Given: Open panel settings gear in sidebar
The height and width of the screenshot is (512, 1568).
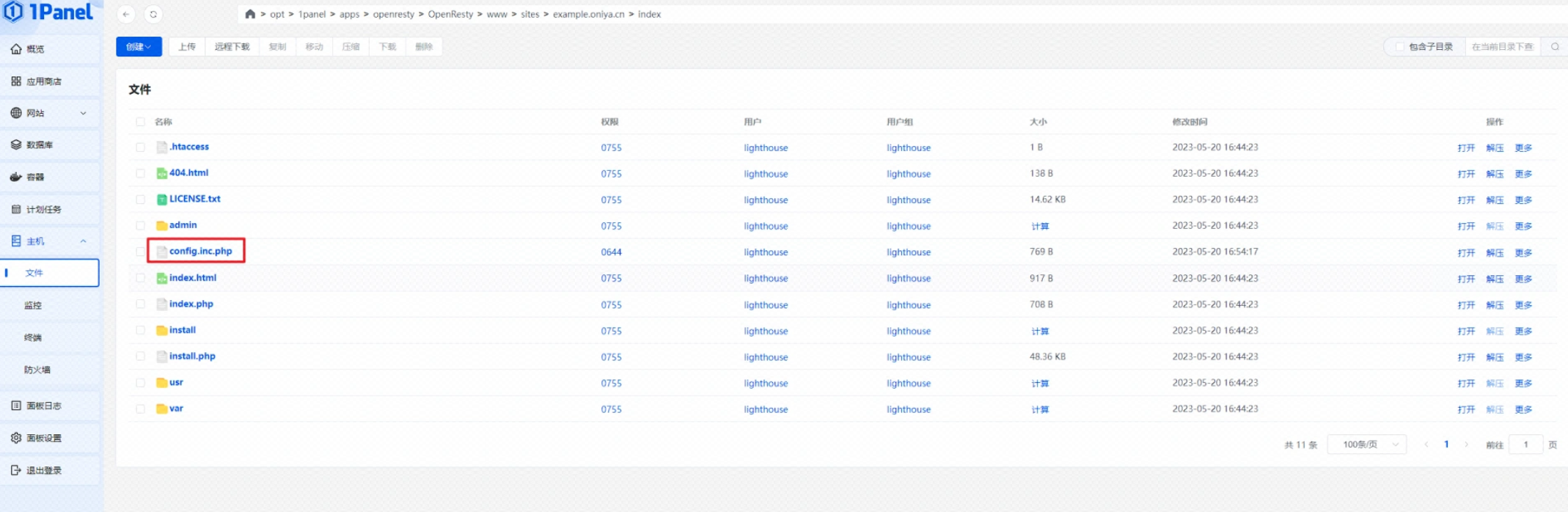Looking at the screenshot, I should pyautogui.click(x=16, y=438).
